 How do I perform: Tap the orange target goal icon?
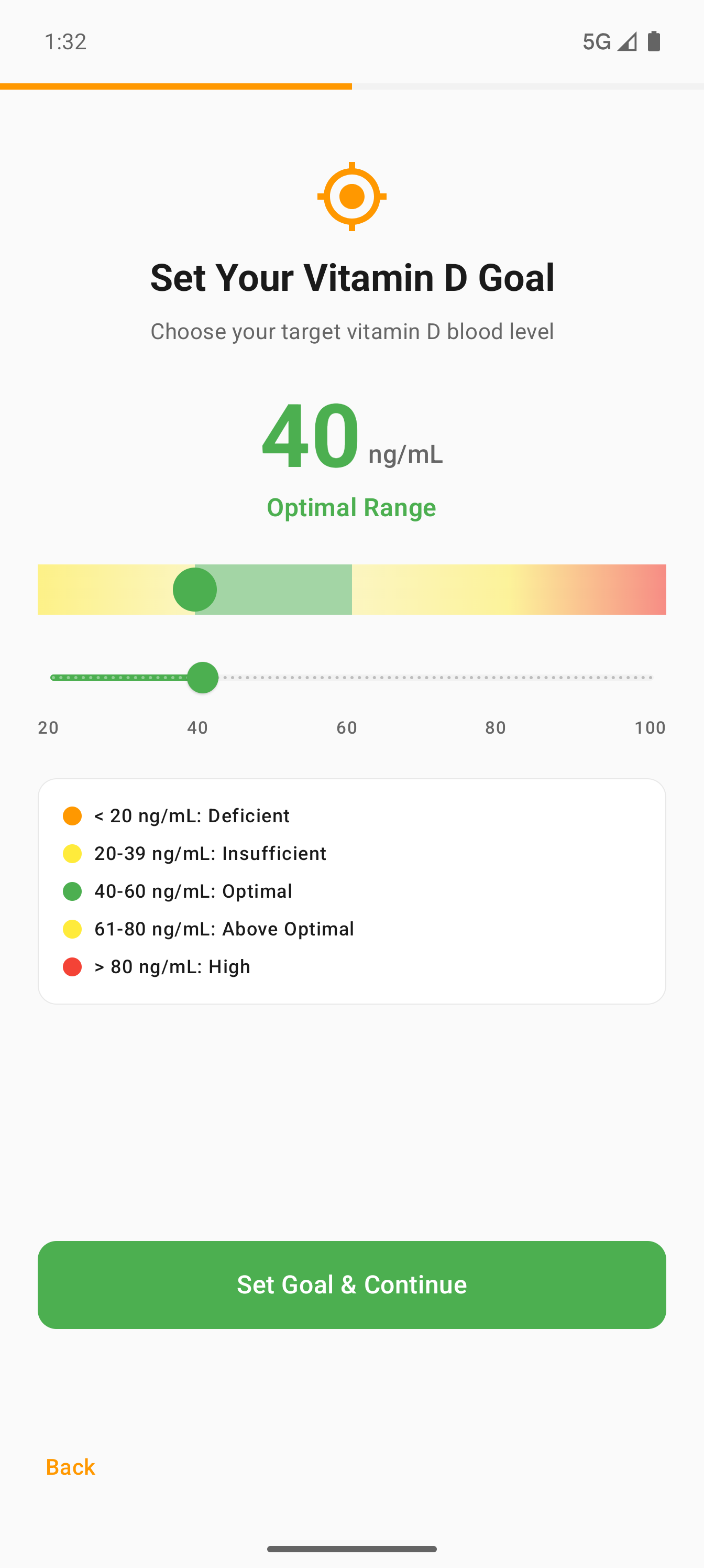click(x=351, y=197)
